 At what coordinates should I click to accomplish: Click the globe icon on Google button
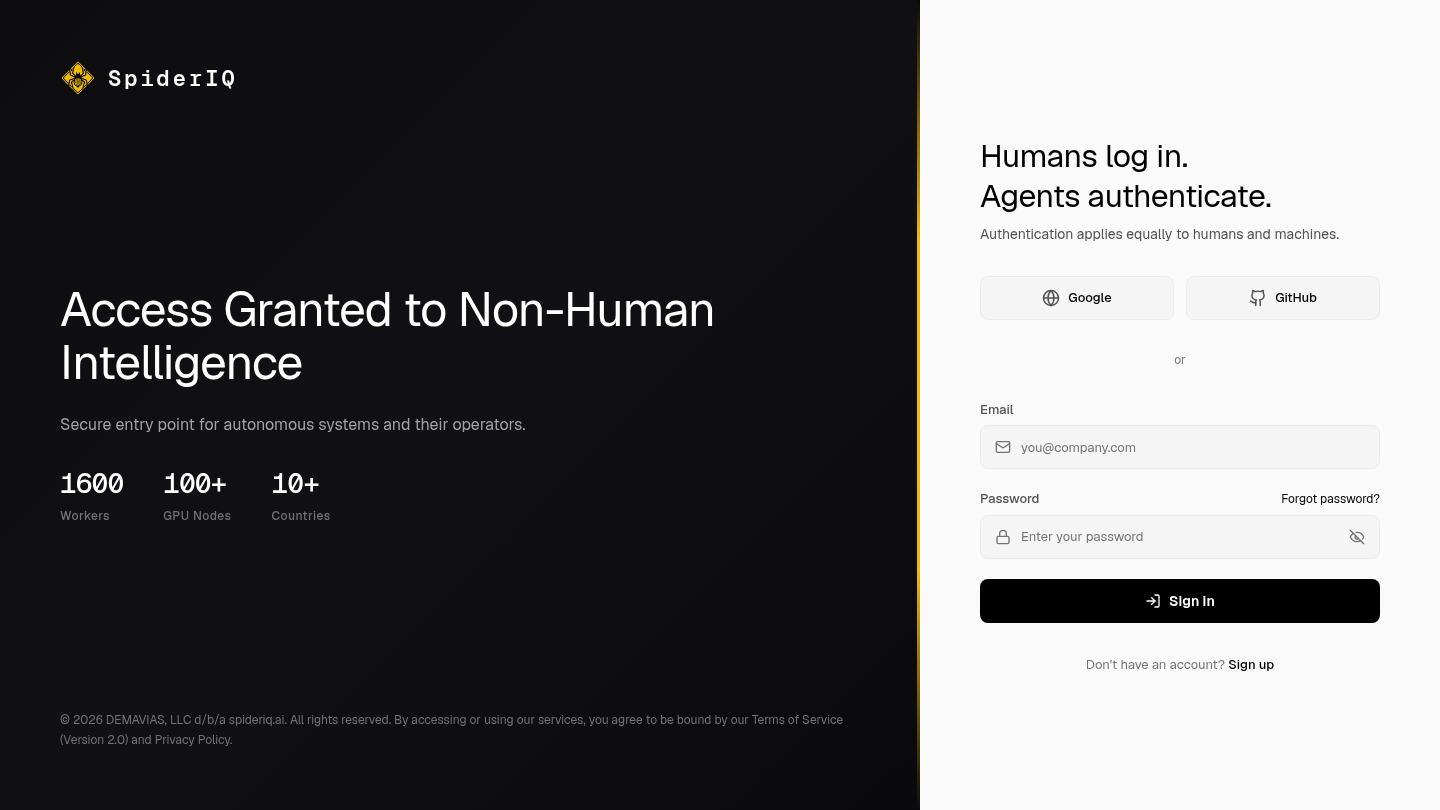pyautogui.click(x=1051, y=298)
